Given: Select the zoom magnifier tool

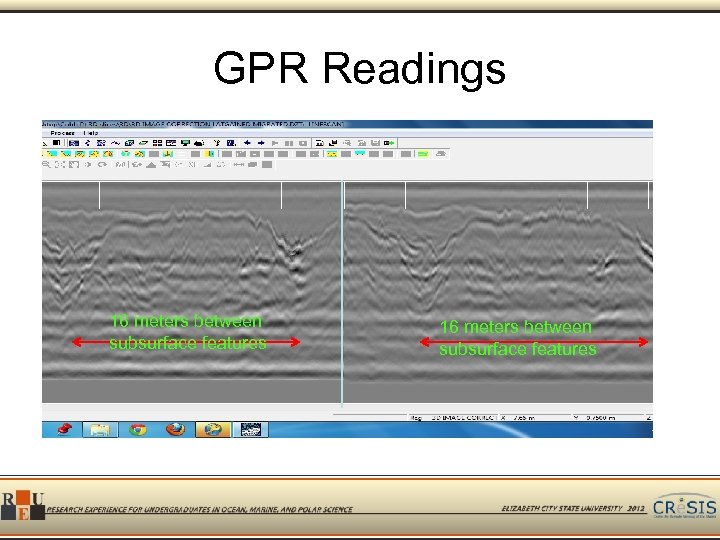Looking at the screenshot, I should [x=46, y=164].
